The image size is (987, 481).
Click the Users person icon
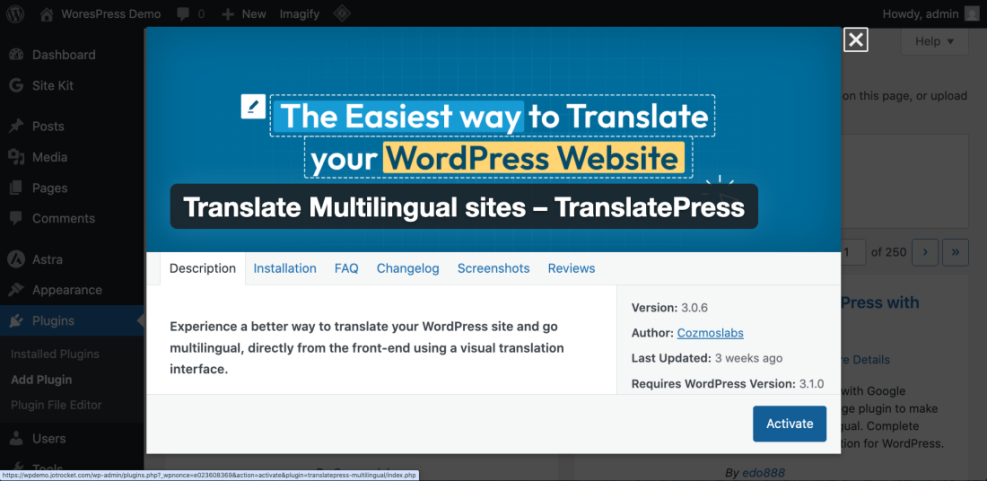click(x=16, y=438)
